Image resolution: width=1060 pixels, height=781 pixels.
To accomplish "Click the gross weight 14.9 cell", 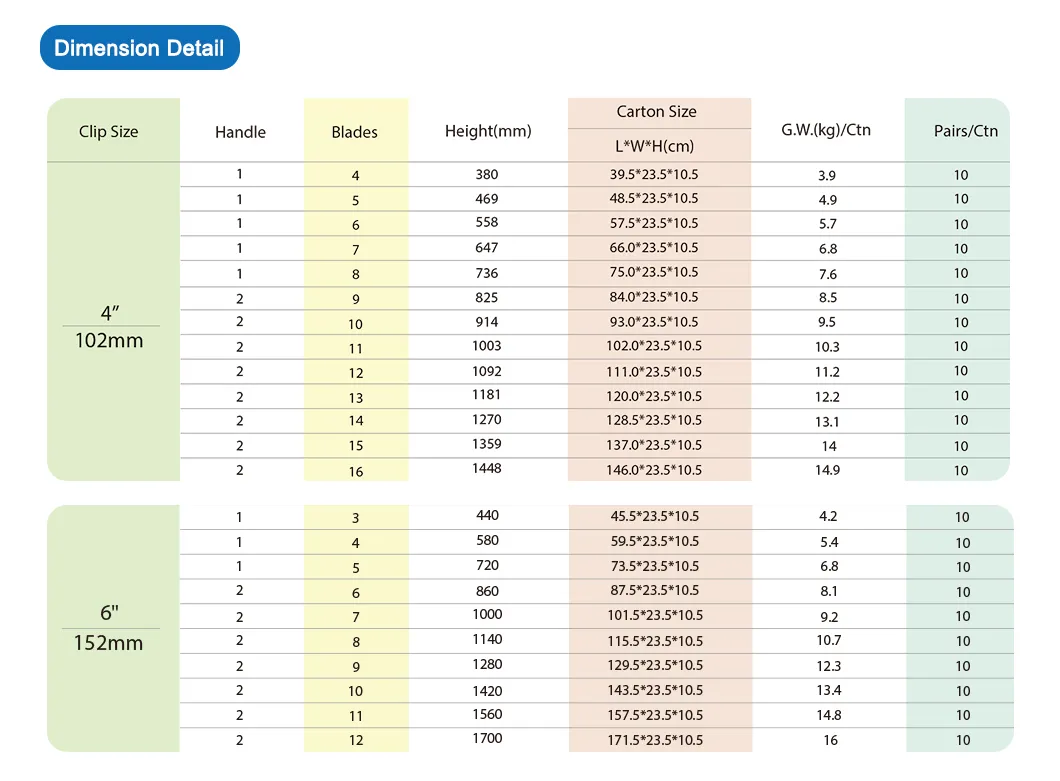I will click(x=828, y=470).
